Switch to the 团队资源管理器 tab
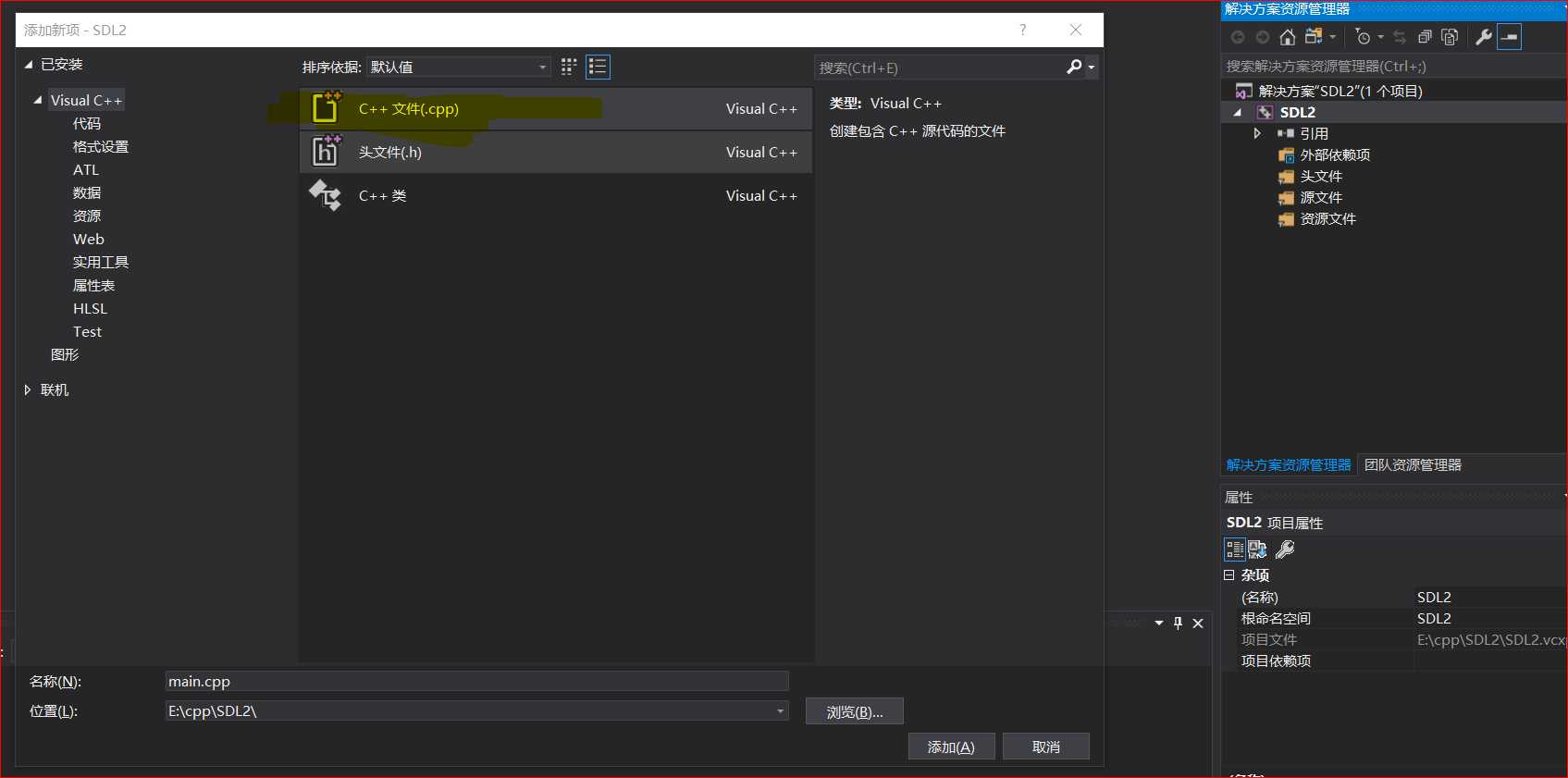 point(1413,464)
